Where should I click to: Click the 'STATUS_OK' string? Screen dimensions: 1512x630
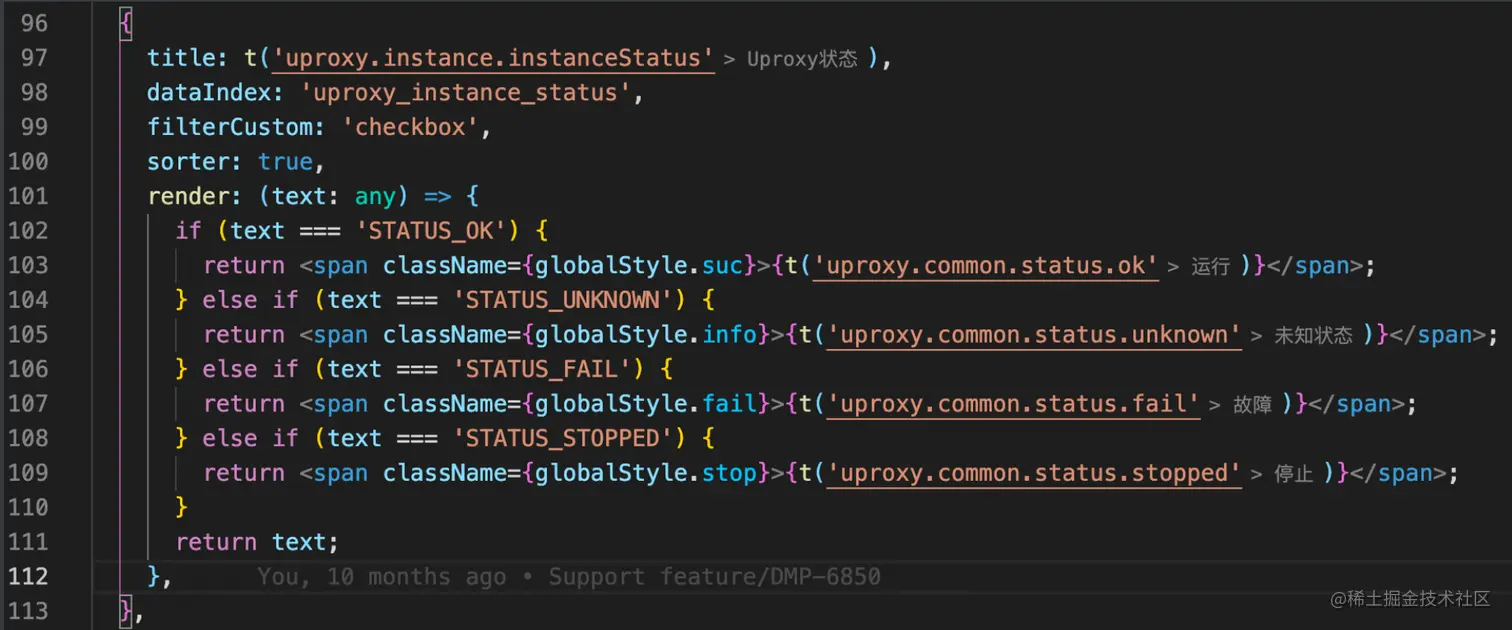coord(431,231)
